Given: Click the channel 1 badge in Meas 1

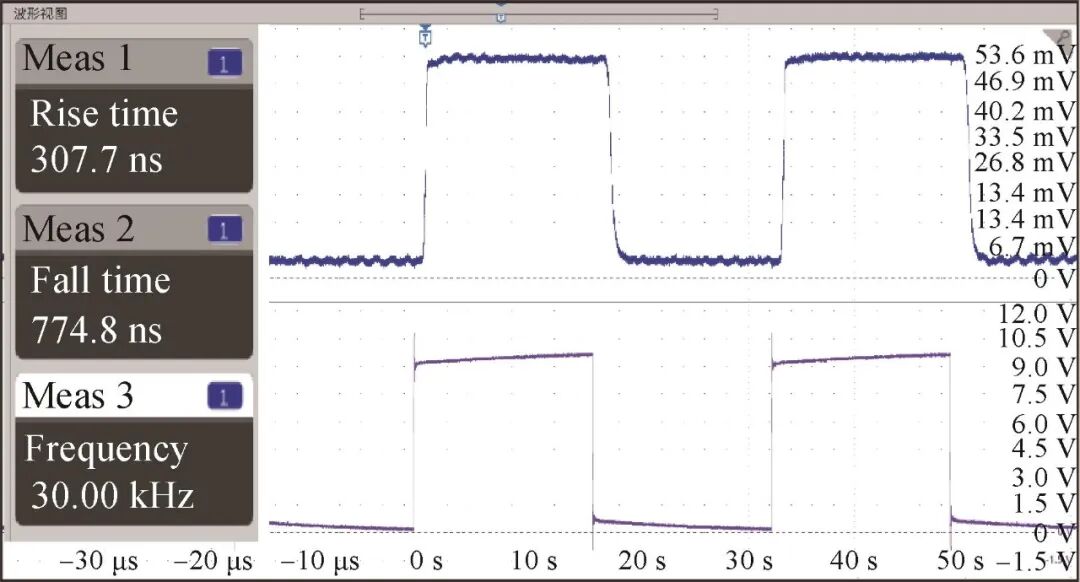Looking at the screenshot, I should pos(224,64).
